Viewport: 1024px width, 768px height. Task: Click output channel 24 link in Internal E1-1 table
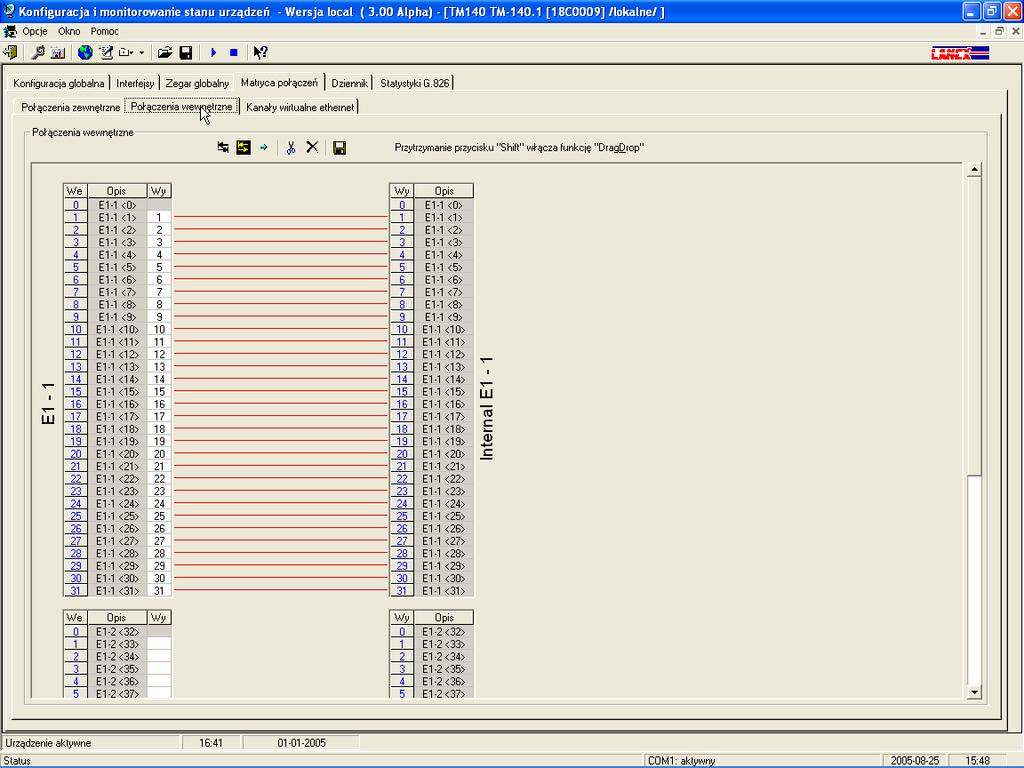(x=402, y=504)
